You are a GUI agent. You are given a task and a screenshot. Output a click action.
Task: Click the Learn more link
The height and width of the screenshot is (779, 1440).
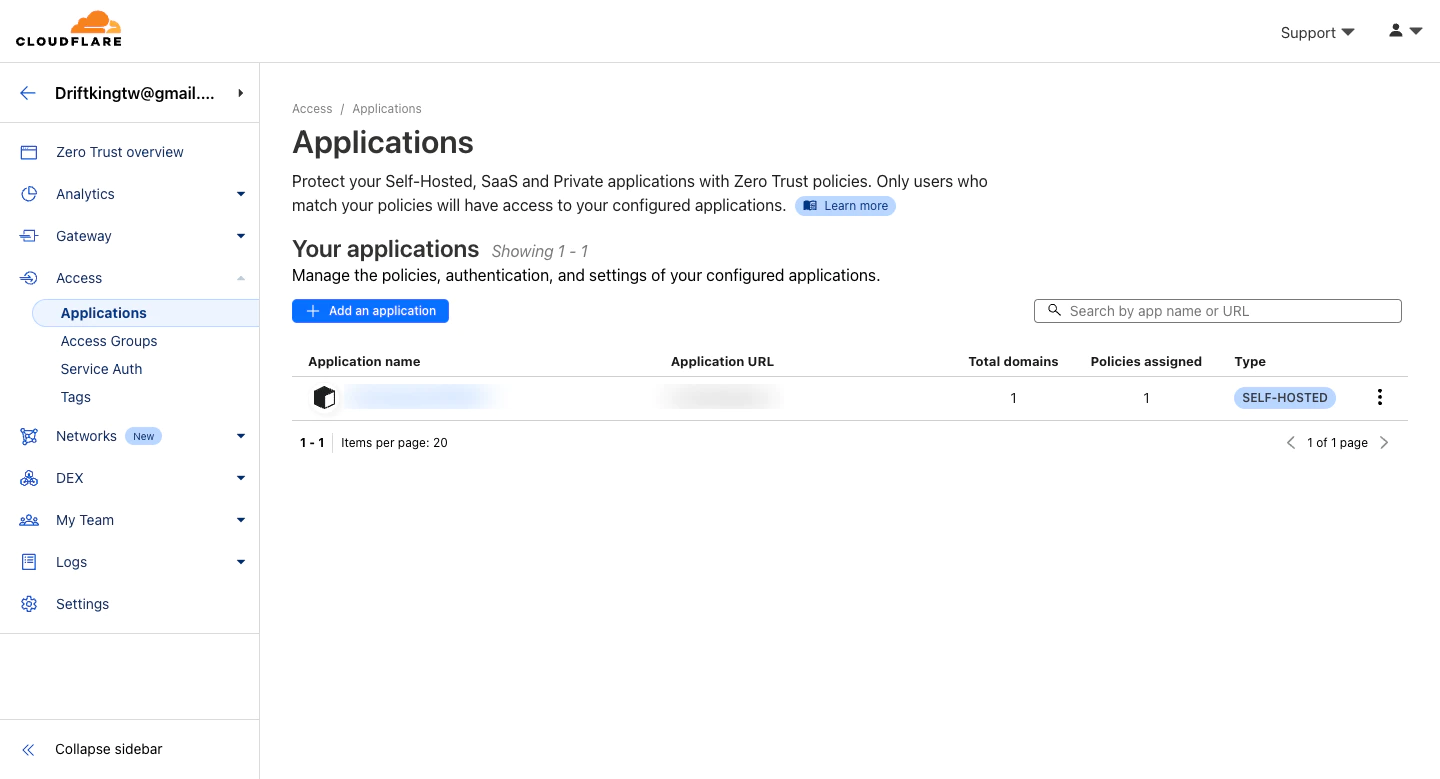(845, 206)
